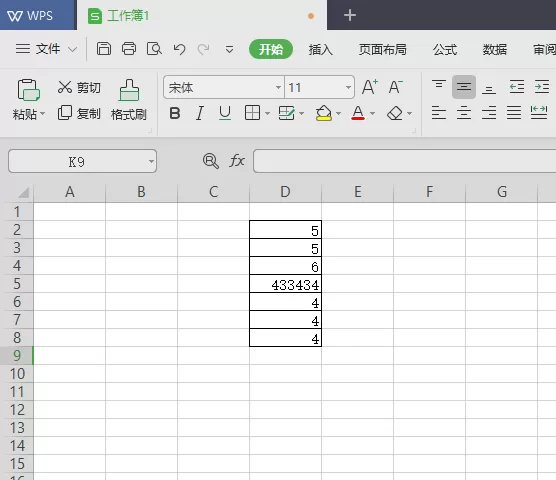The width and height of the screenshot is (556, 480).
Task: Increase font size with A+ icon
Action: 370,87
